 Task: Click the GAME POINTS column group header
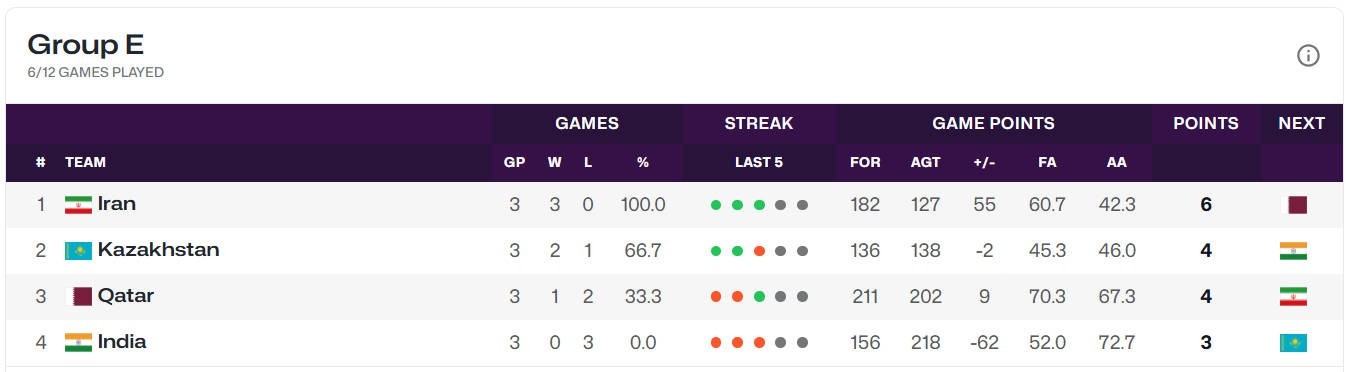(993, 124)
